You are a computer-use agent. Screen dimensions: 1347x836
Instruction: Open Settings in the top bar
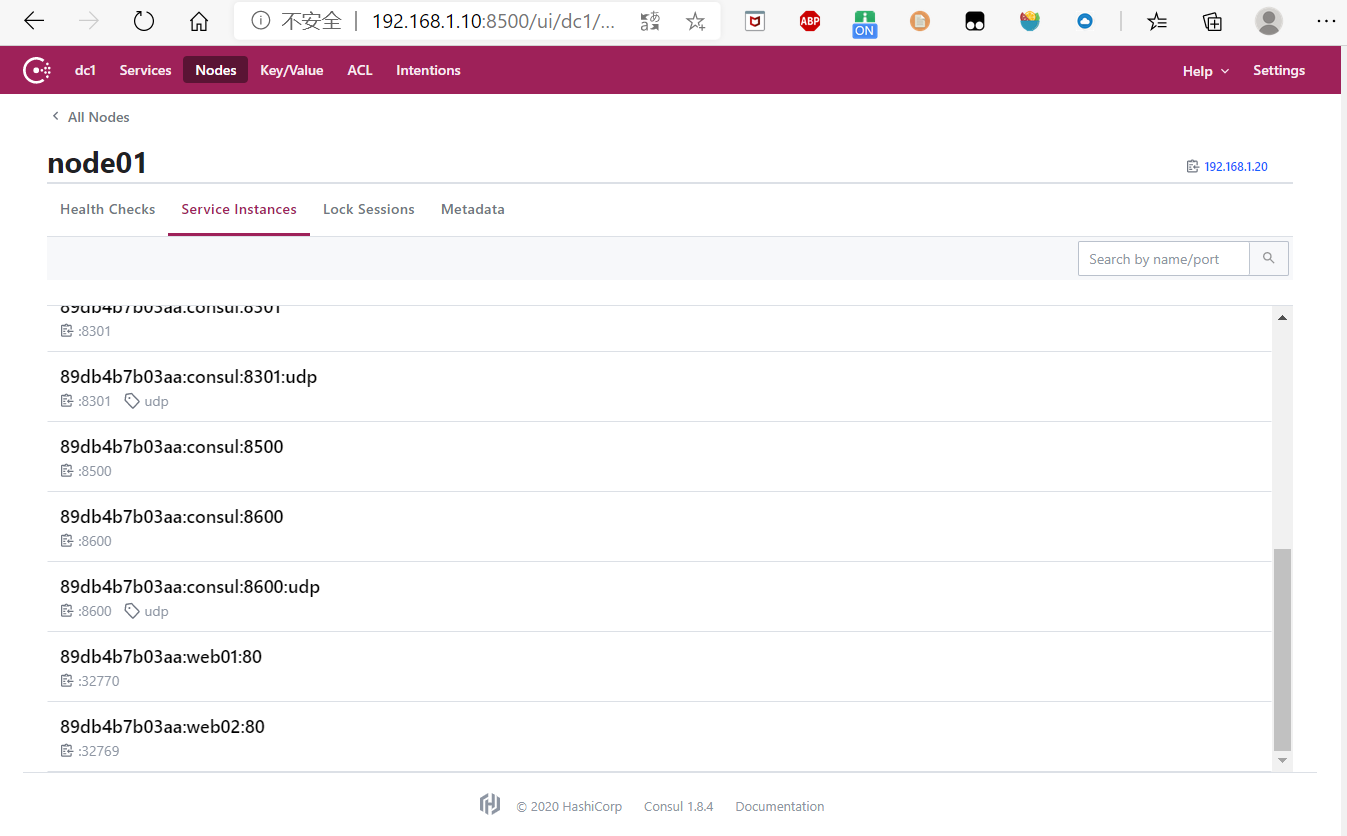(x=1279, y=70)
